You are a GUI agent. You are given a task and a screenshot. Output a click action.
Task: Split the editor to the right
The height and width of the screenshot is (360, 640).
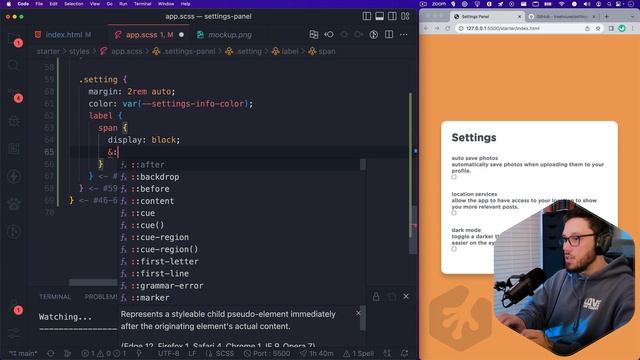[389, 35]
